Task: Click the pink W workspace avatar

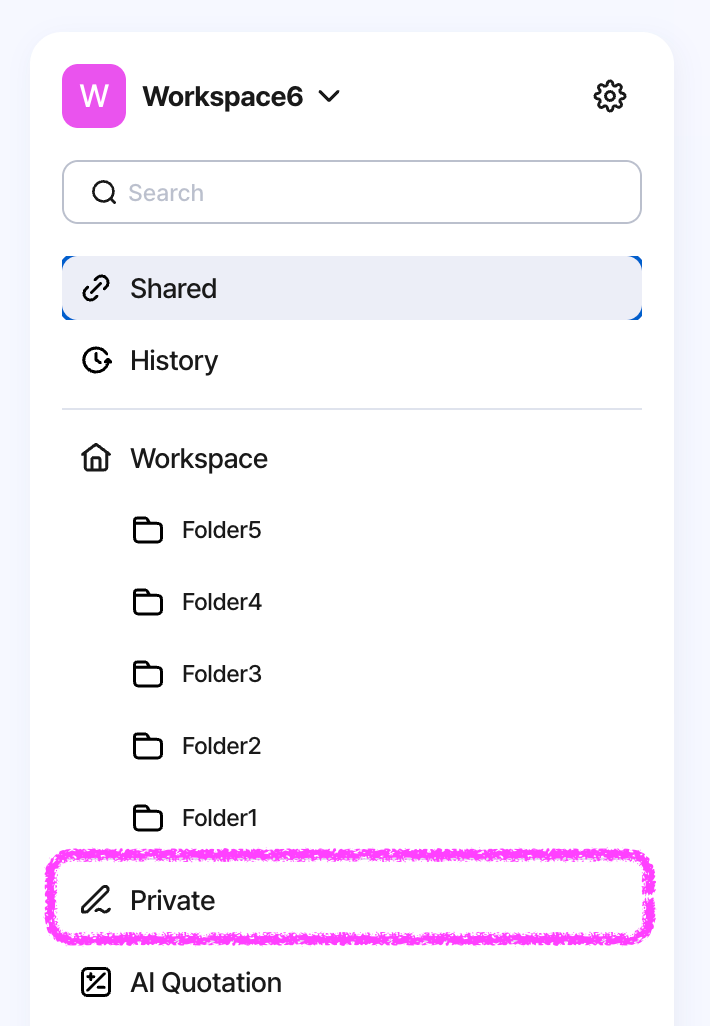Action: pyautogui.click(x=94, y=96)
